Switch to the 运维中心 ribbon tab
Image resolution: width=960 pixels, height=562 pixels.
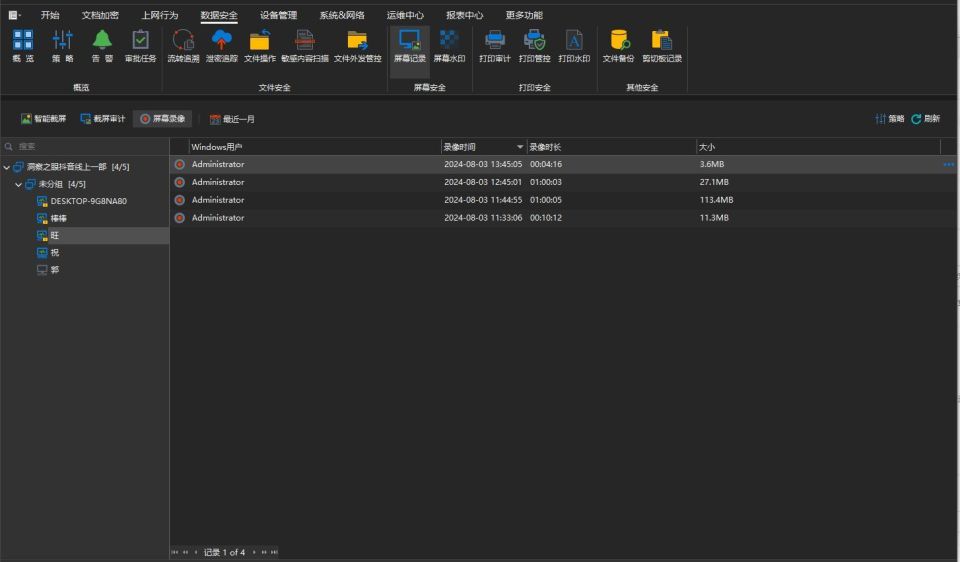(x=405, y=15)
